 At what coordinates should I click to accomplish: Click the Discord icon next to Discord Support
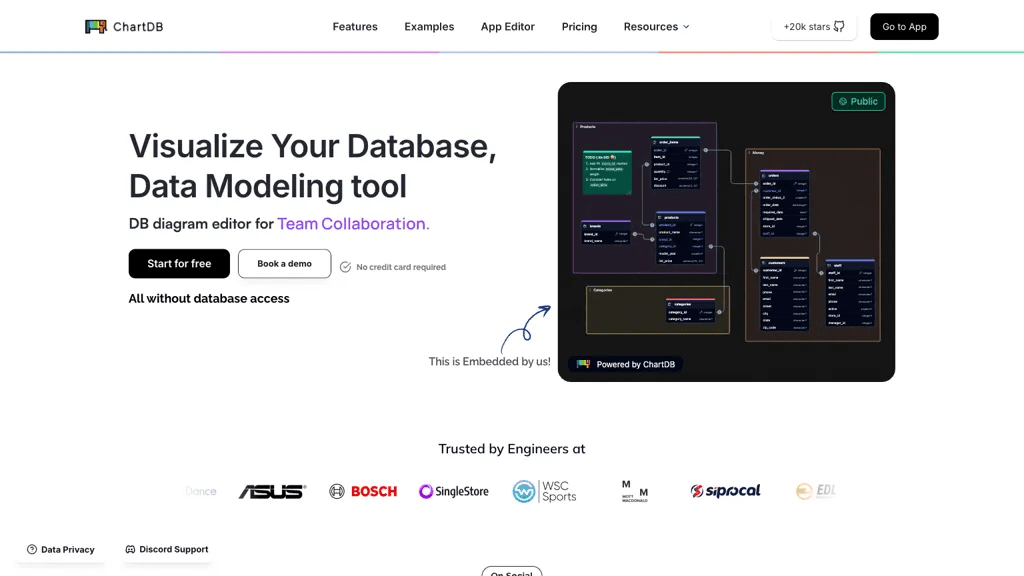pyautogui.click(x=130, y=549)
